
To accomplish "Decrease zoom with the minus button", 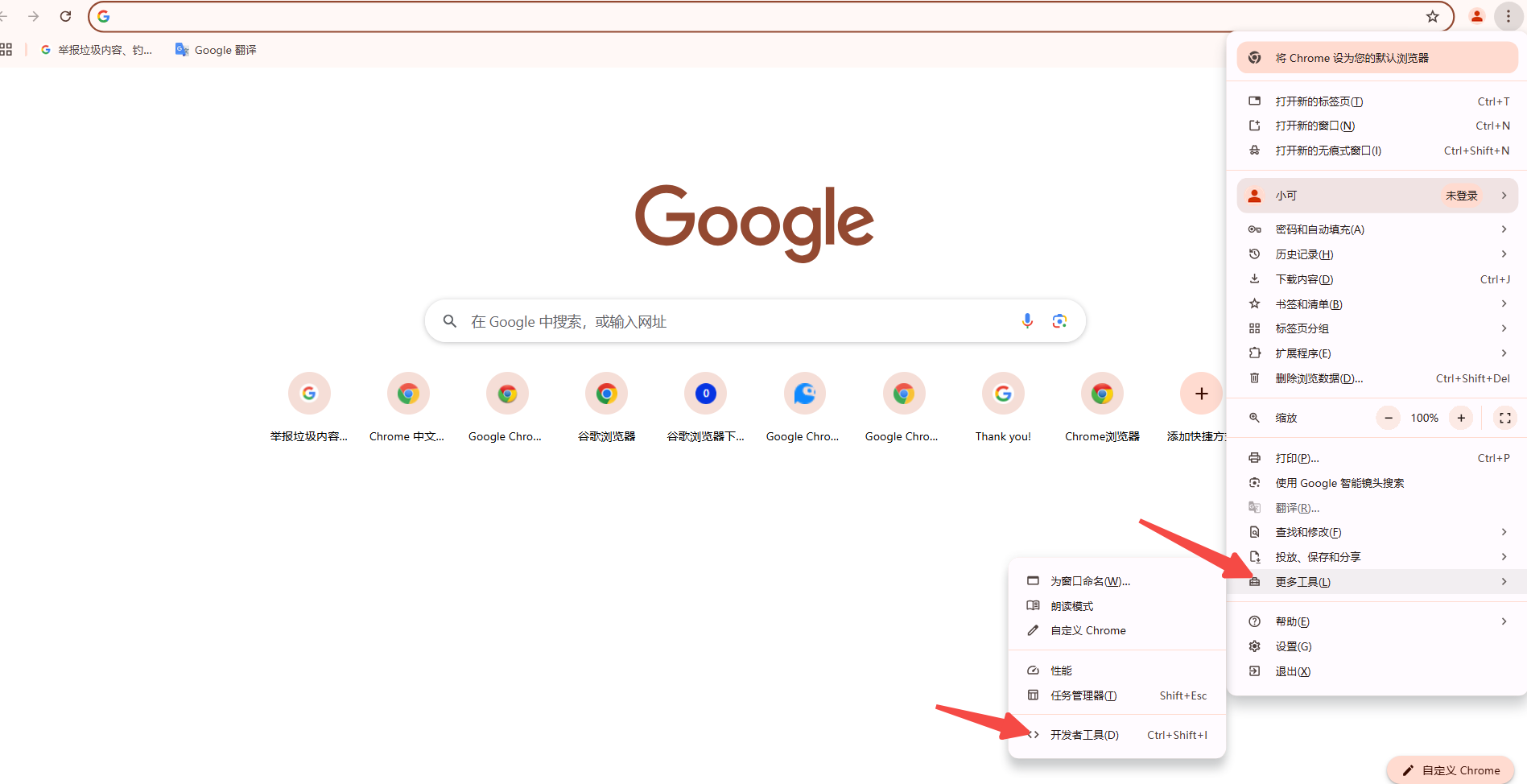I will coord(1389,418).
